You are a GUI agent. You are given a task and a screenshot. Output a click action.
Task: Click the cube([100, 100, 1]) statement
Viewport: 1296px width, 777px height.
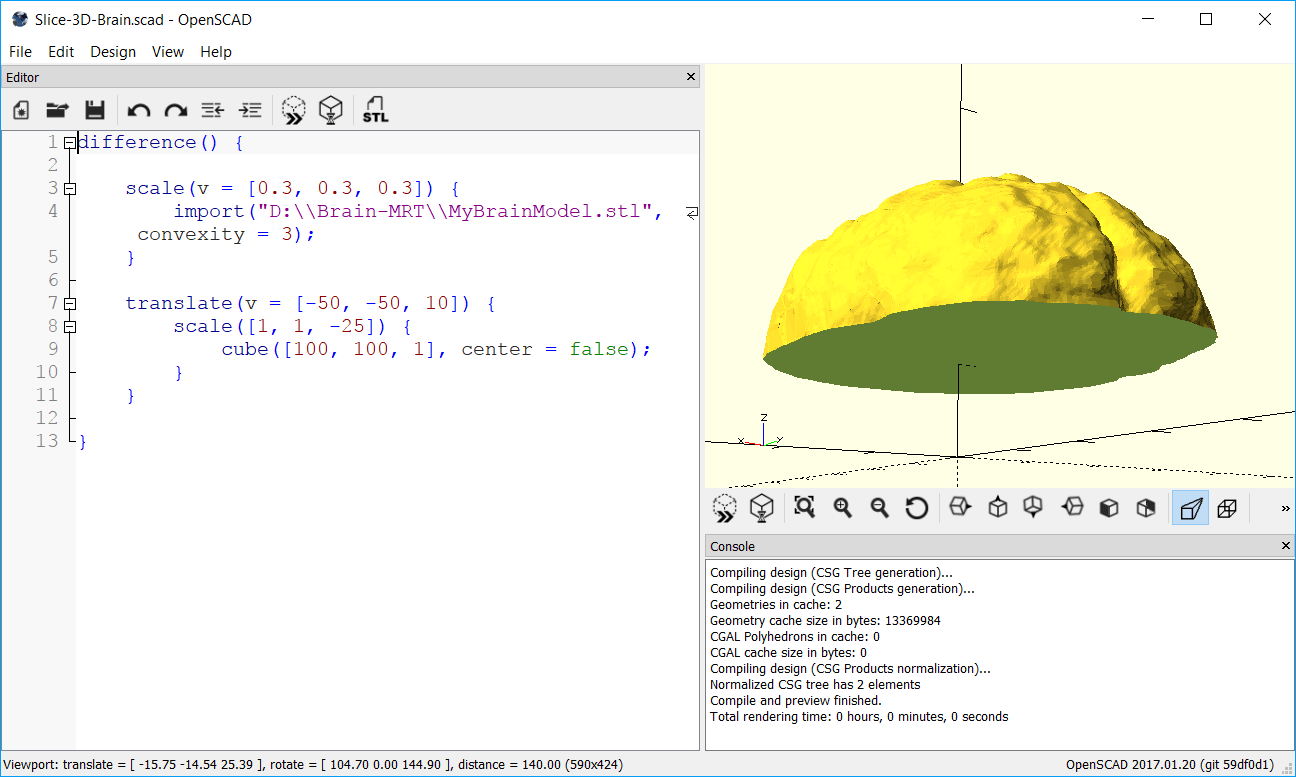(436, 350)
